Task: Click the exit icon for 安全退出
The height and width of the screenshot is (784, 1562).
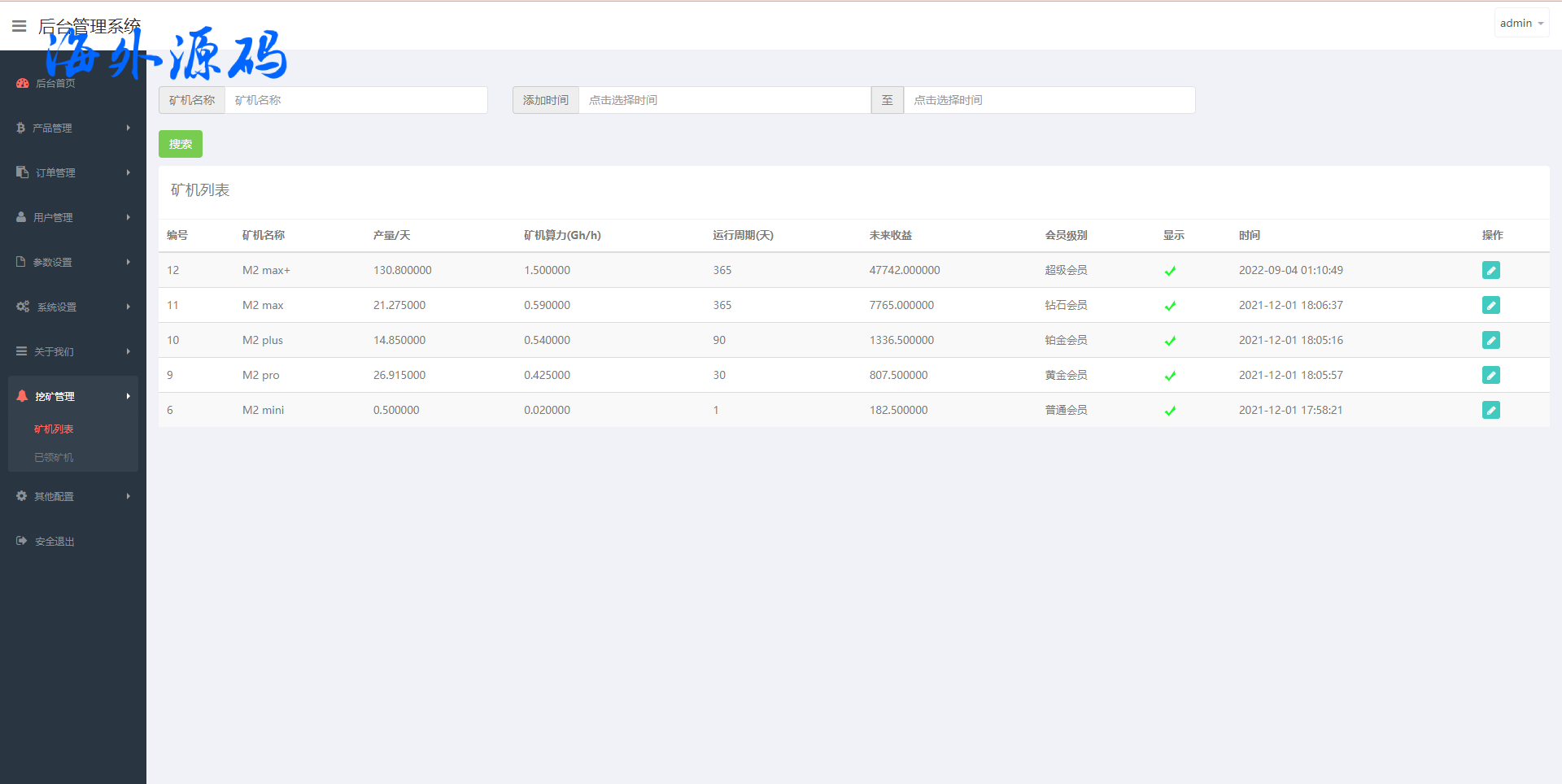Action: tap(22, 541)
